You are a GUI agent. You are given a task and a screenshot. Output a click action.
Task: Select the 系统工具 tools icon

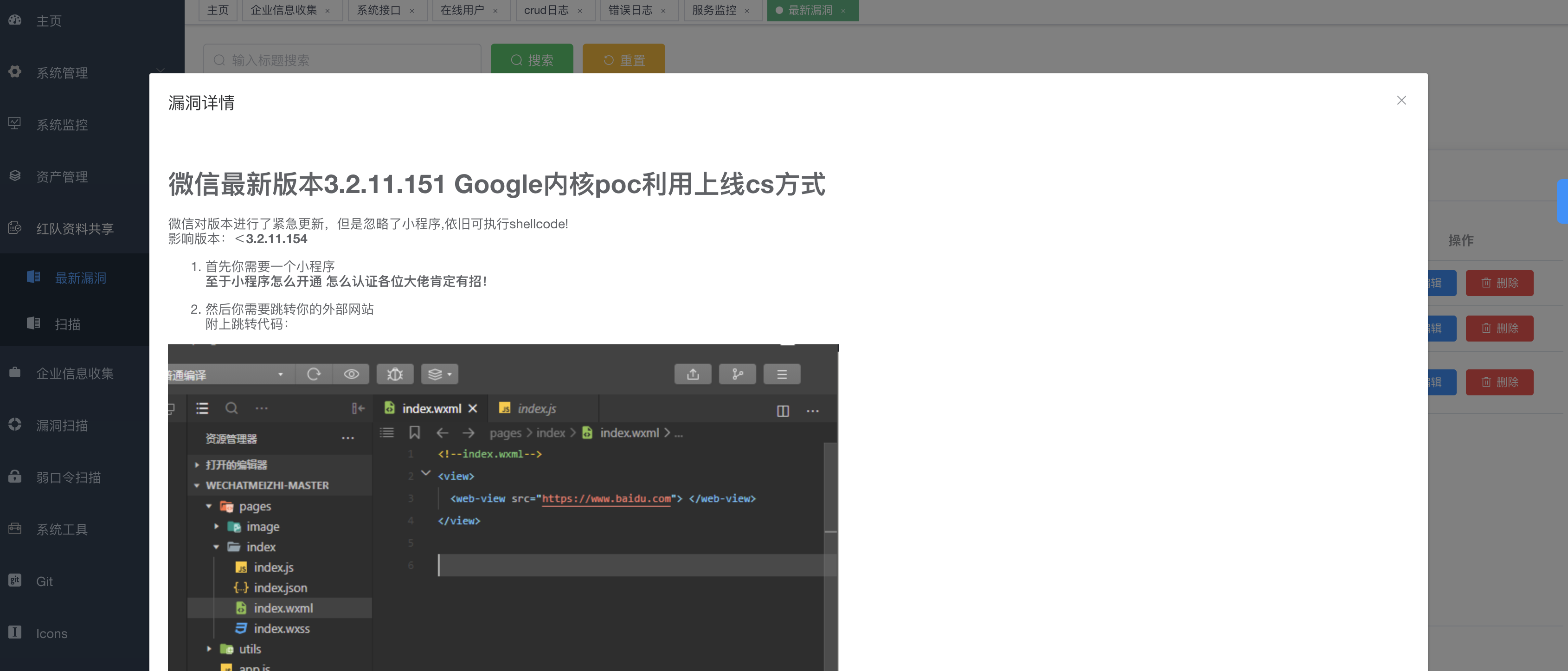point(15,529)
